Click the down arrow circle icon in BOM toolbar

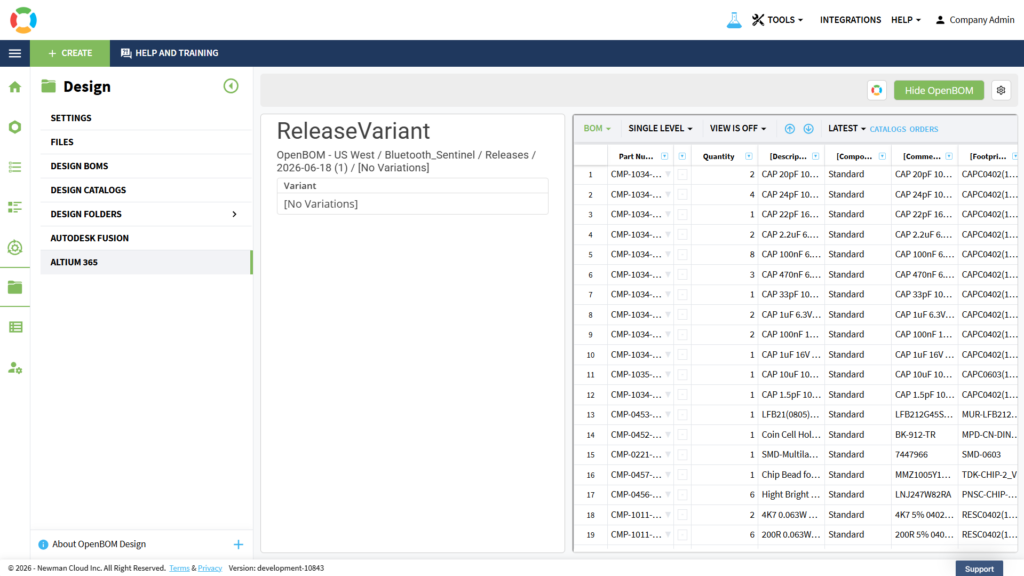tap(808, 129)
